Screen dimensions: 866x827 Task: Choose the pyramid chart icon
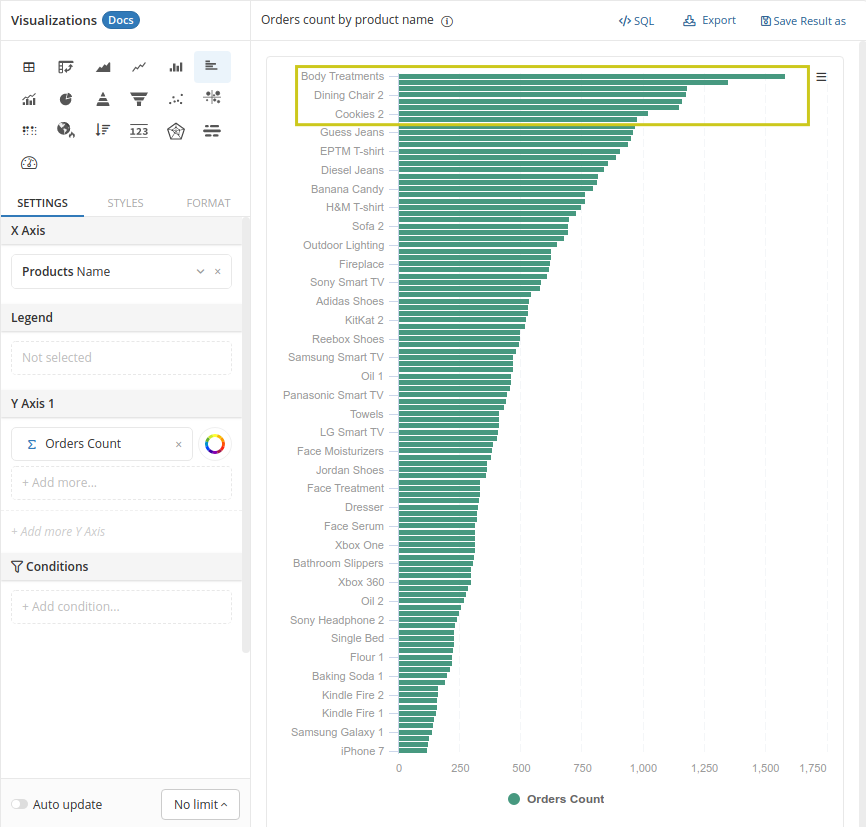pos(103,99)
